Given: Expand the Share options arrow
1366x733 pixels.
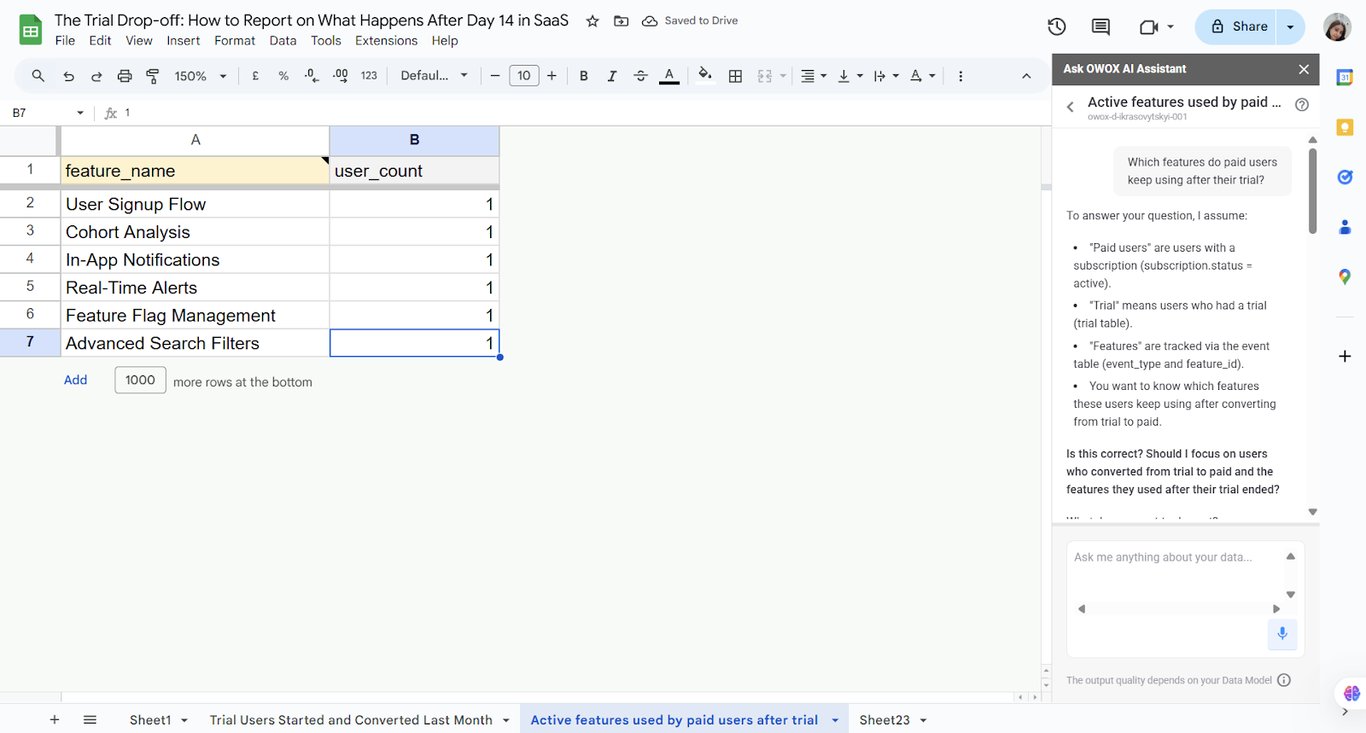Looking at the screenshot, I should point(1290,27).
